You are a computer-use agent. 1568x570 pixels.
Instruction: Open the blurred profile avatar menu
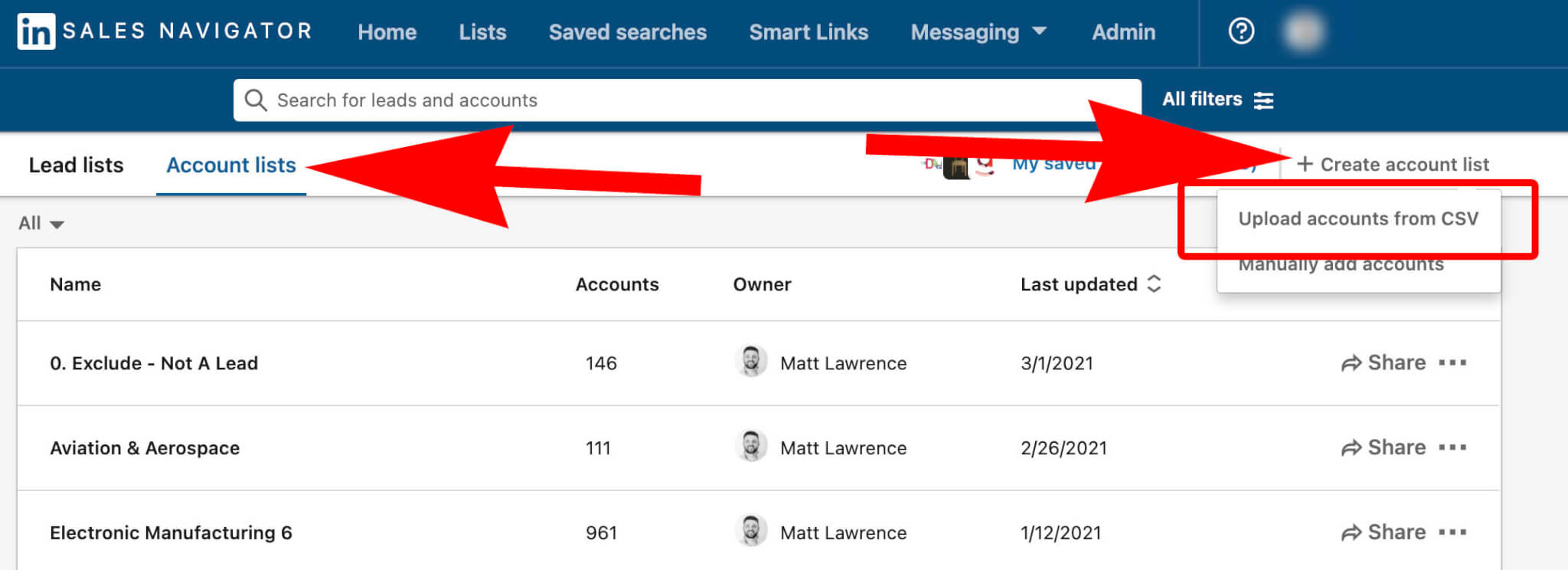pos(1303,31)
